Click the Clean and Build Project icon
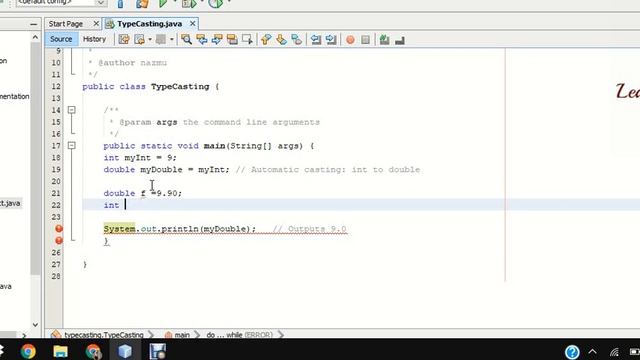The width and height of the screenshot is (640, 360). click(142, 4)
